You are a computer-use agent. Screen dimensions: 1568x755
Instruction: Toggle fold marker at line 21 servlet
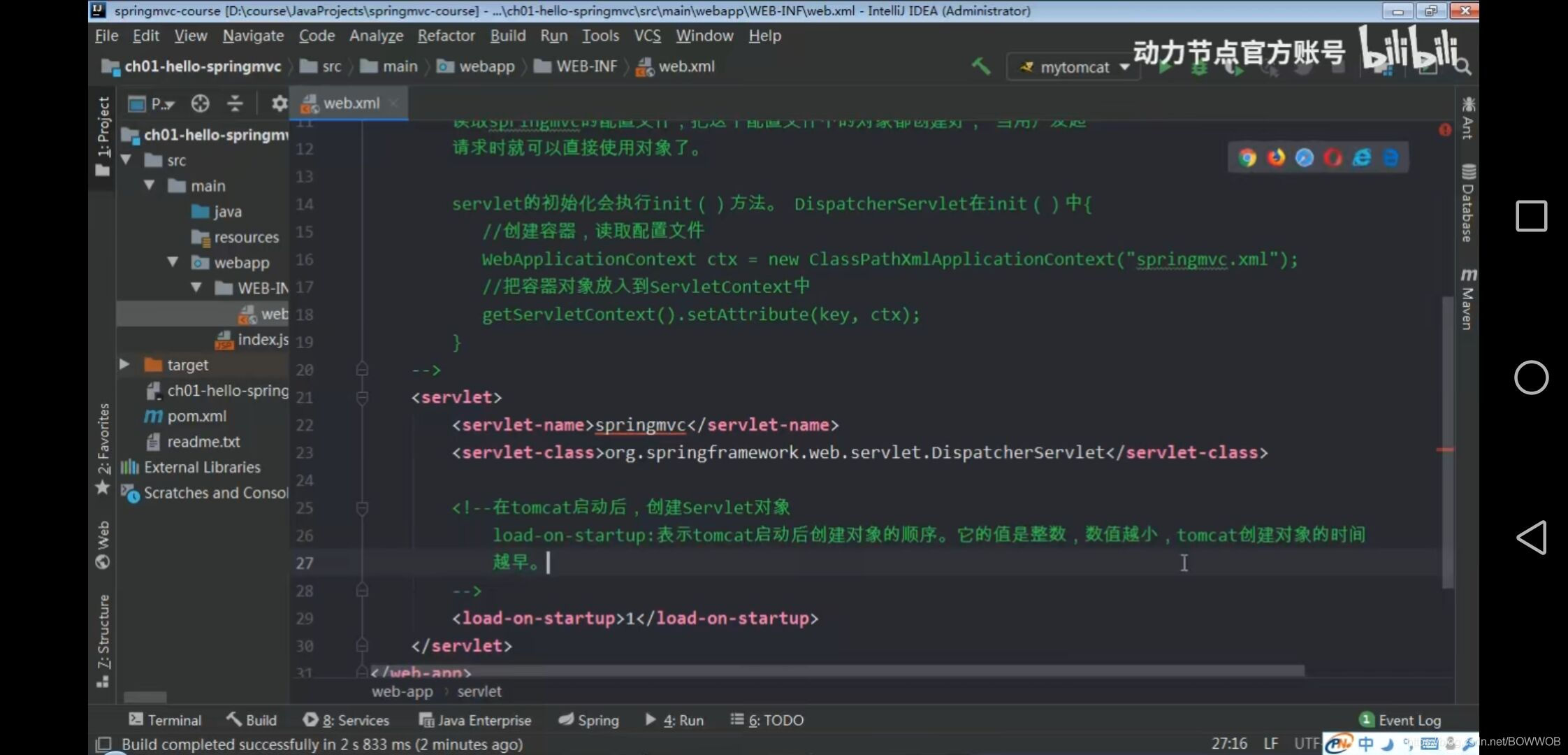click(x=362, y=398)
